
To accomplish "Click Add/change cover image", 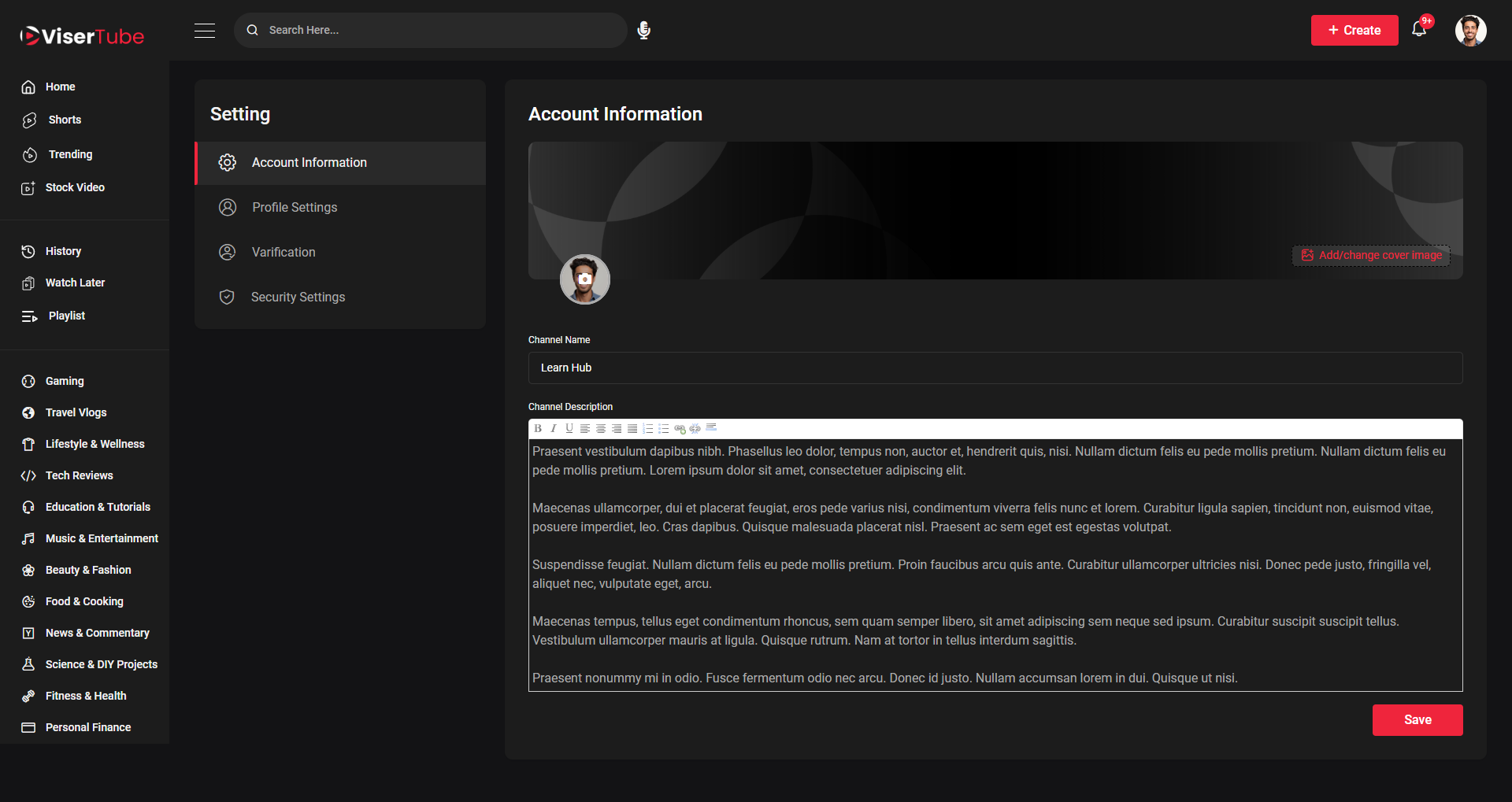I will point(1370,255).
